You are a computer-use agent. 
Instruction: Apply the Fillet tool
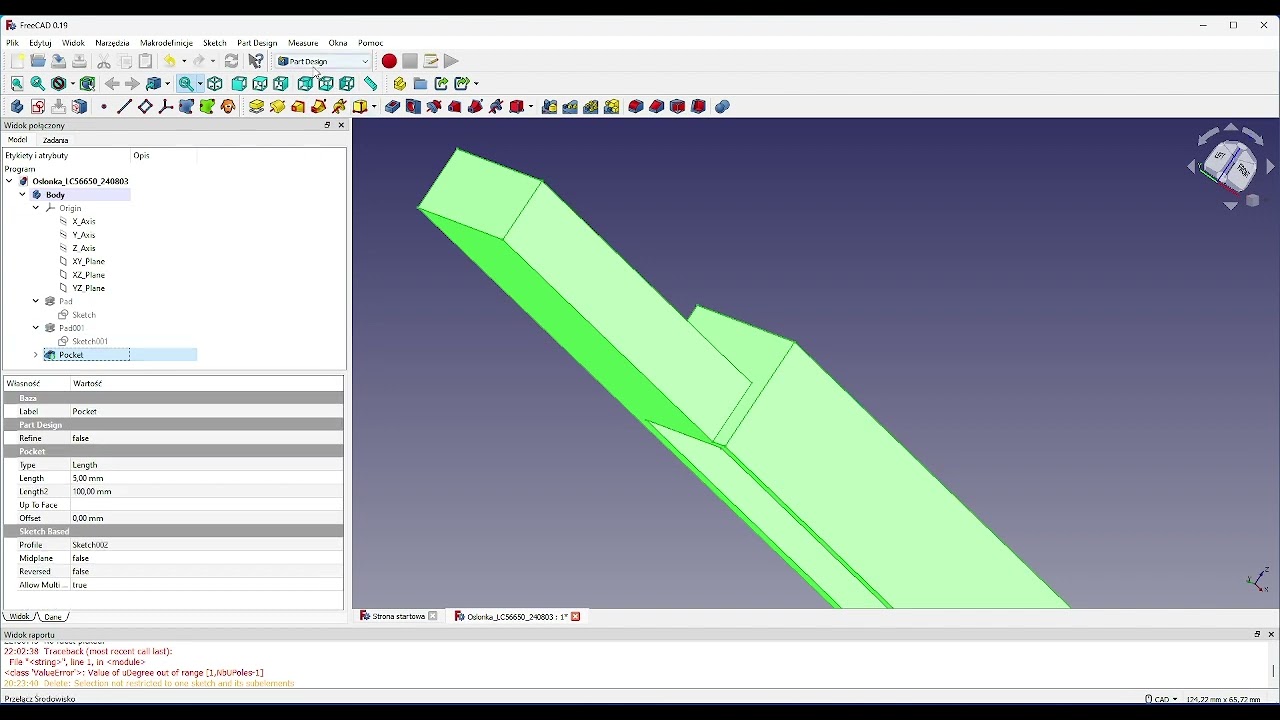coord(636,107)
